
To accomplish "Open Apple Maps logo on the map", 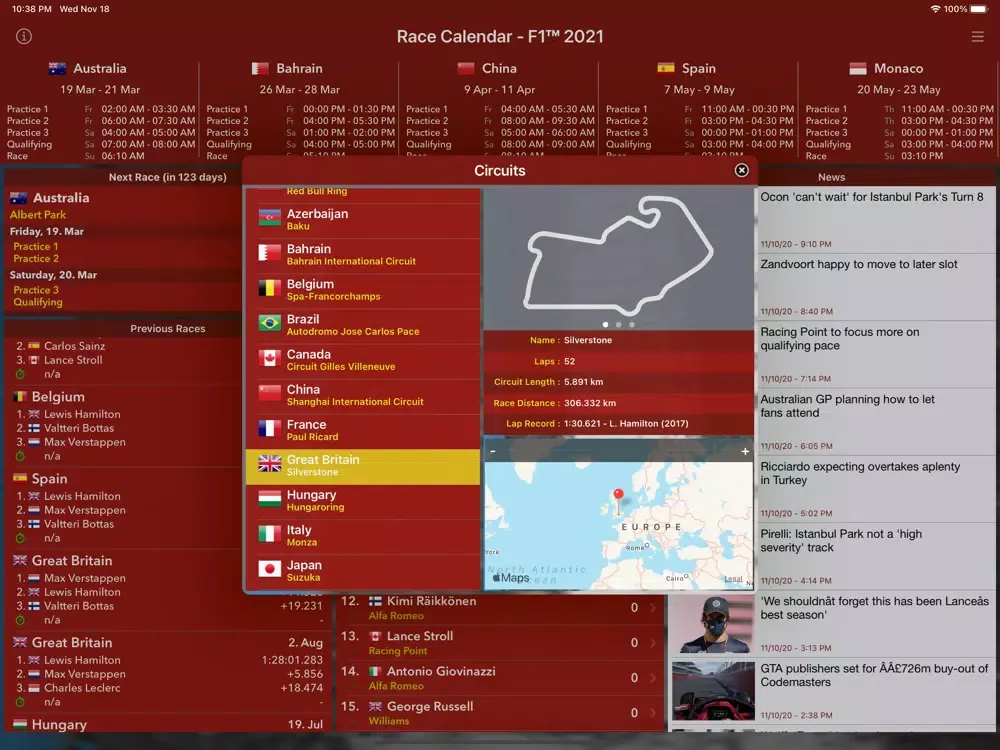I will 511,578.
